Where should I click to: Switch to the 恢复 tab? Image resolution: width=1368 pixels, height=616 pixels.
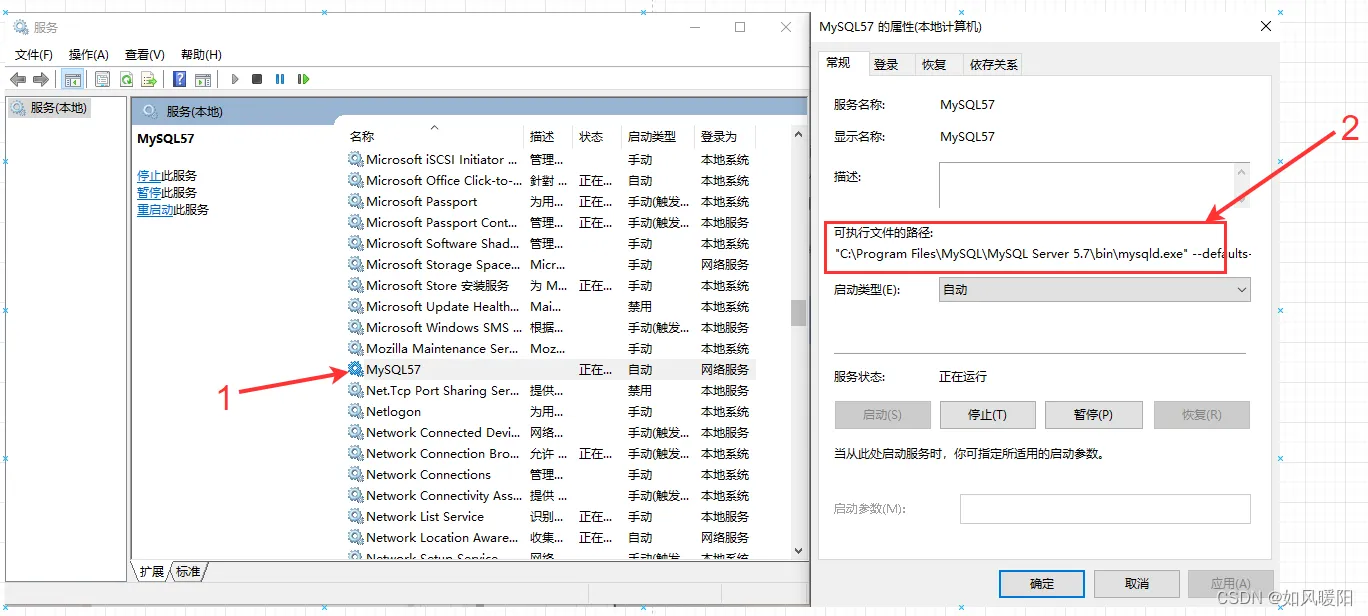(x=934, y=64)
